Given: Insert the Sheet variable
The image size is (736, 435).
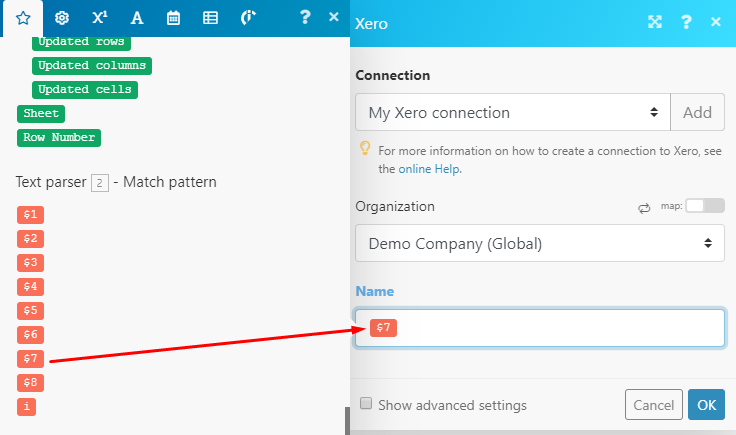Looking at the screenshot, I should coord(41,114).
